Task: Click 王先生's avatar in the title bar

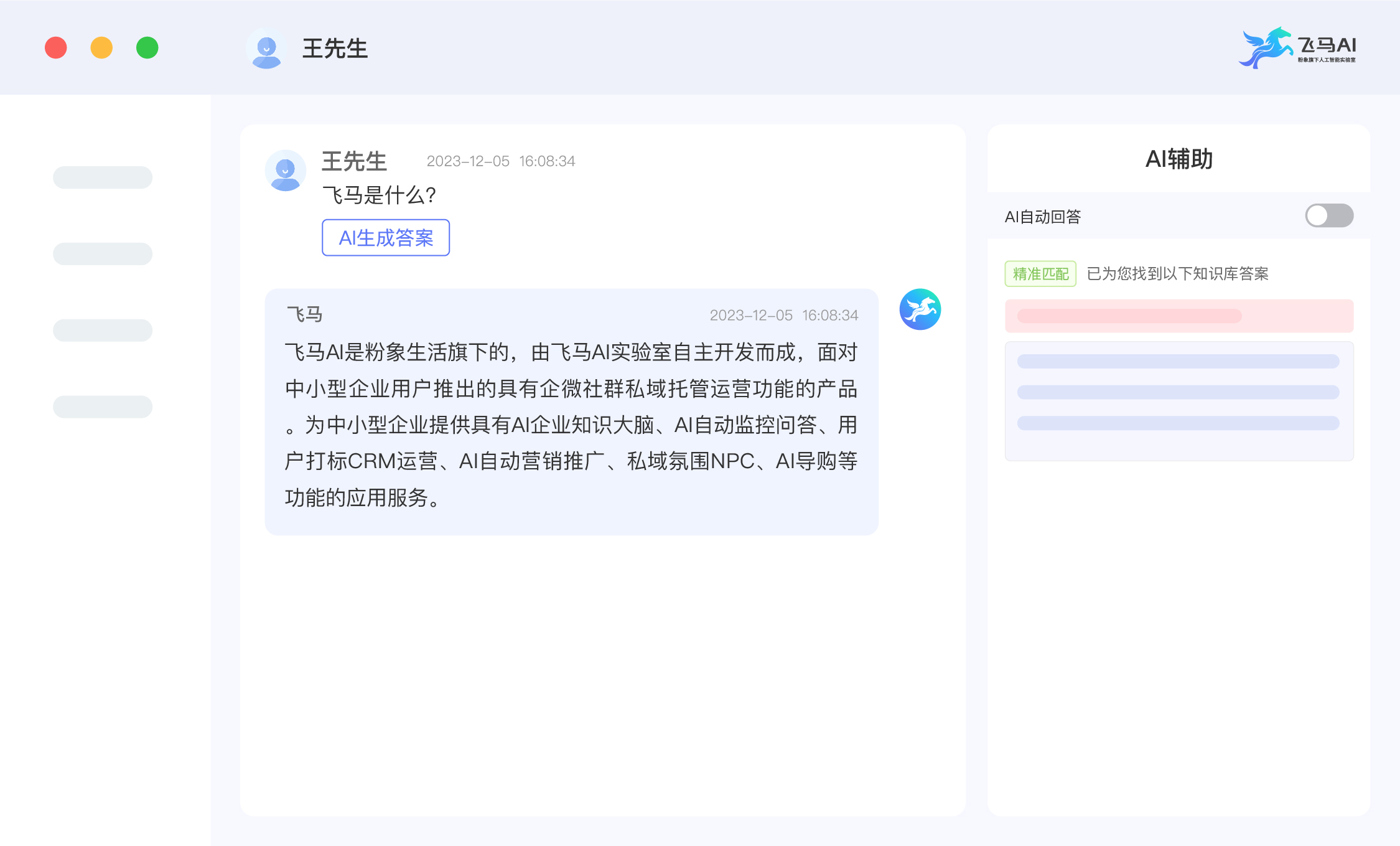Action: (266, 48)
